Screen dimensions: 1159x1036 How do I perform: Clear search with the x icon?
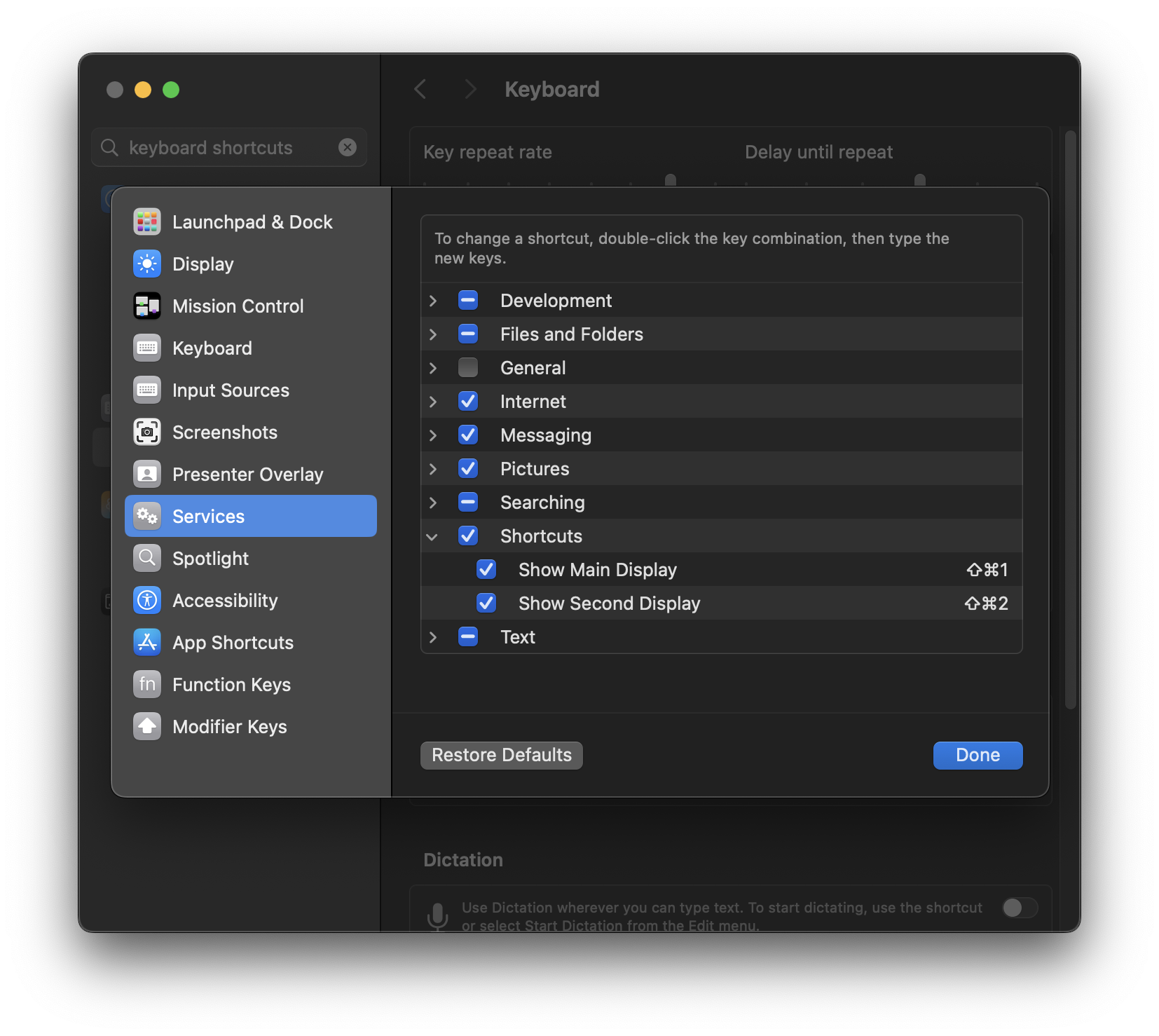pos(348,147)
